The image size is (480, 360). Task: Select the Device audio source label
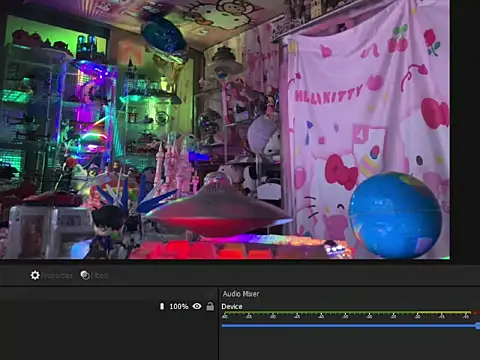[232, 307]
